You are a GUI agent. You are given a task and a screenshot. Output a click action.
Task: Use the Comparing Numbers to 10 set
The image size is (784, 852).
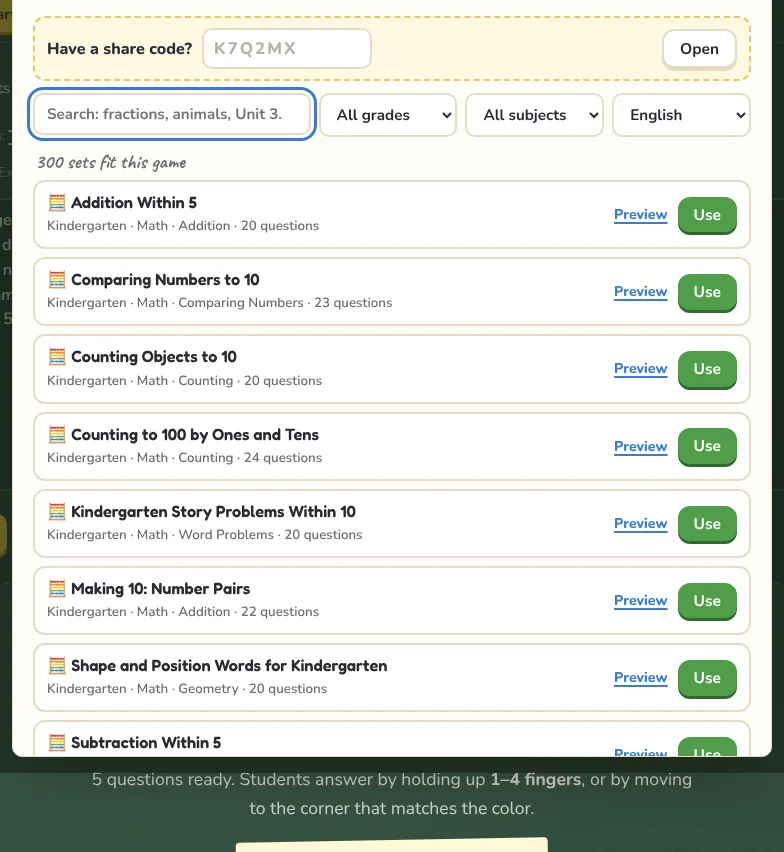707,292
